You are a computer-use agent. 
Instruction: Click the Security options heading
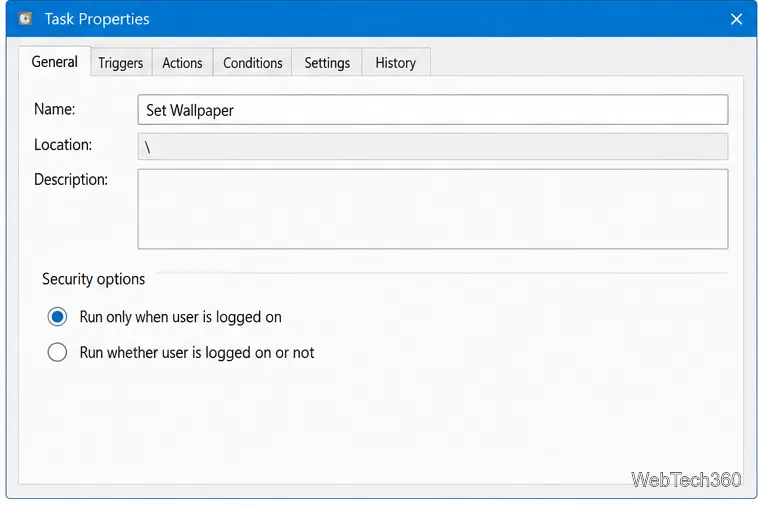coord(93,279)
